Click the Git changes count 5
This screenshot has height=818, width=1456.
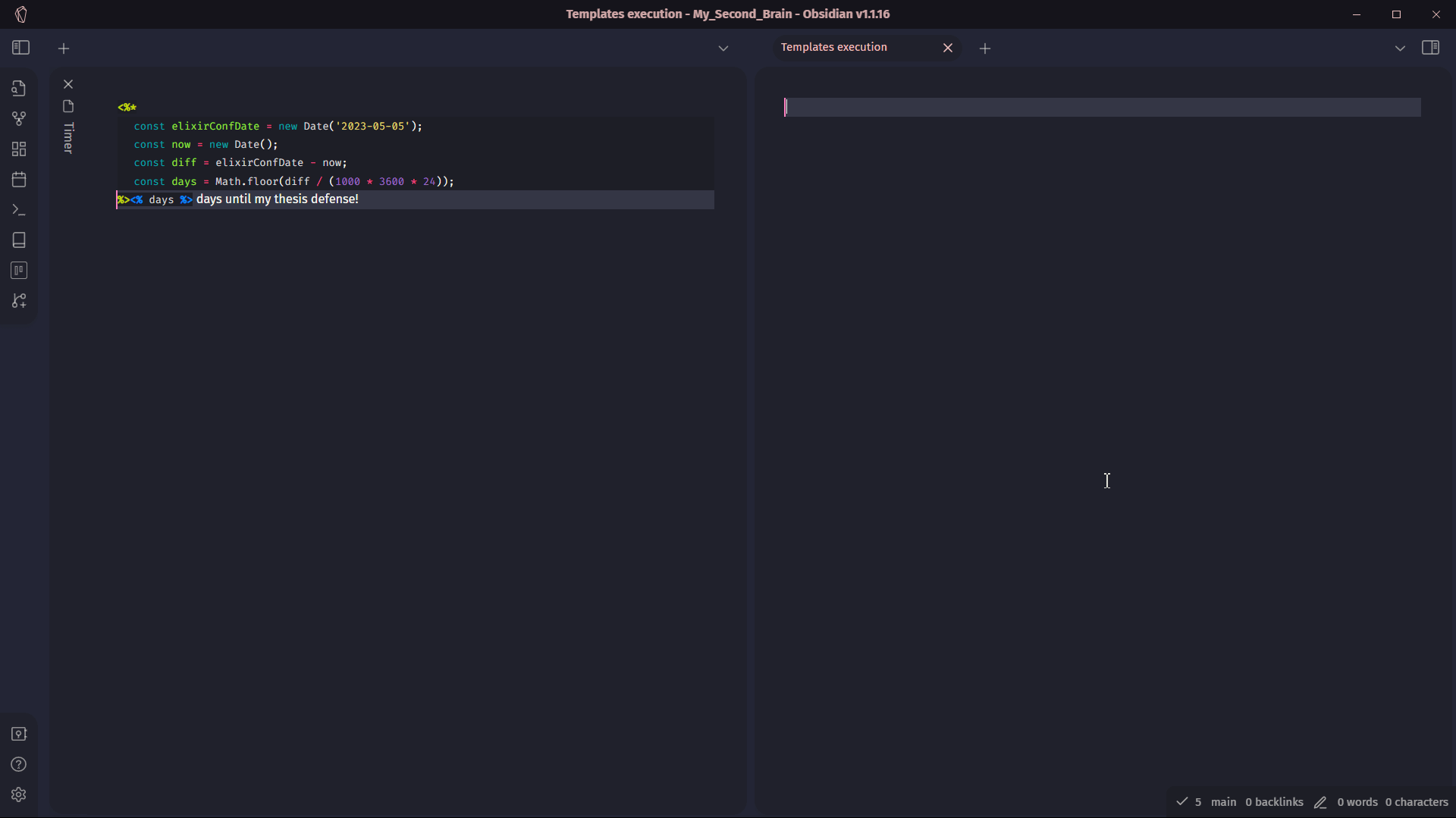point(1198,802)
